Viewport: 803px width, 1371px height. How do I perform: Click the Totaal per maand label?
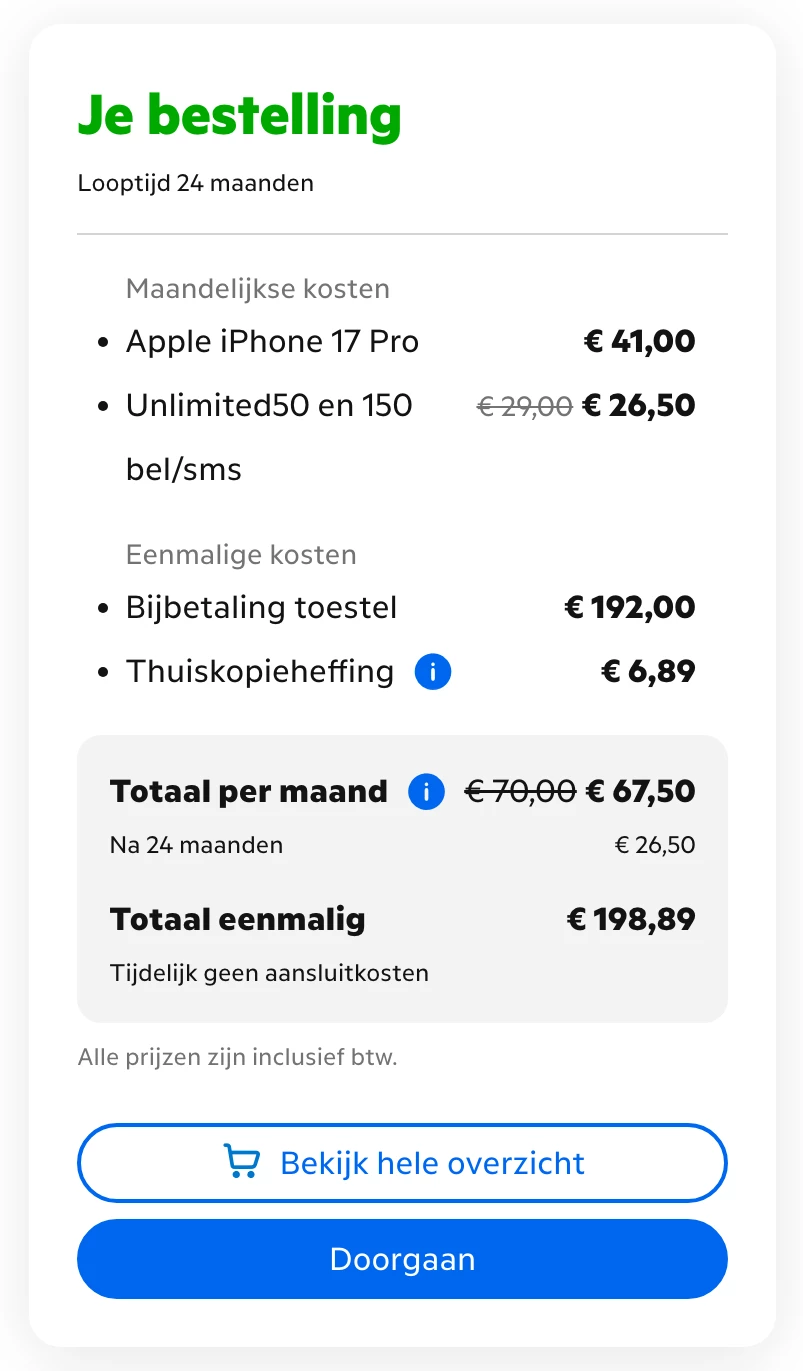coord(249,792)
